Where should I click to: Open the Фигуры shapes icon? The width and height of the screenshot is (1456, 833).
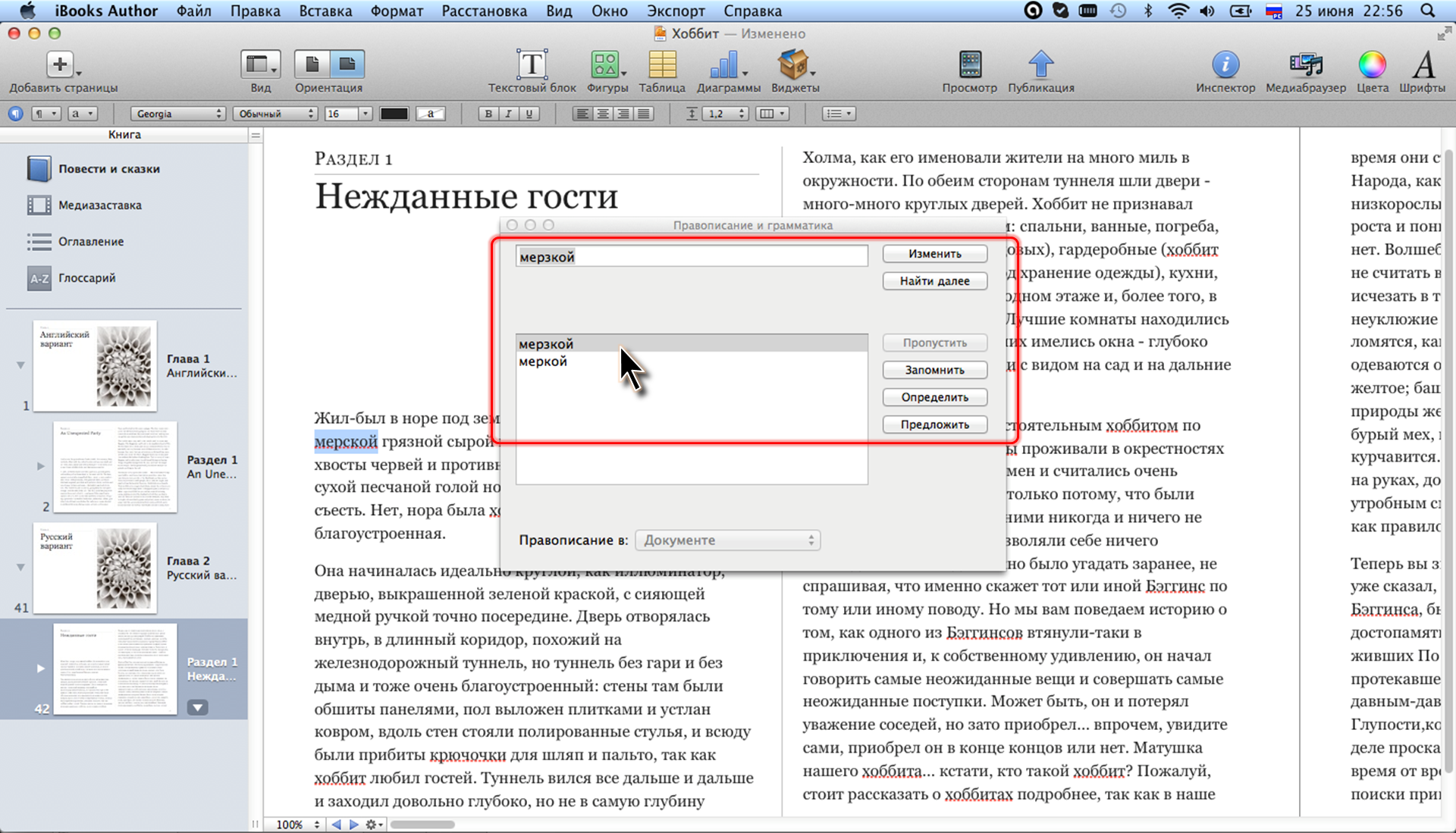(606, 64)
